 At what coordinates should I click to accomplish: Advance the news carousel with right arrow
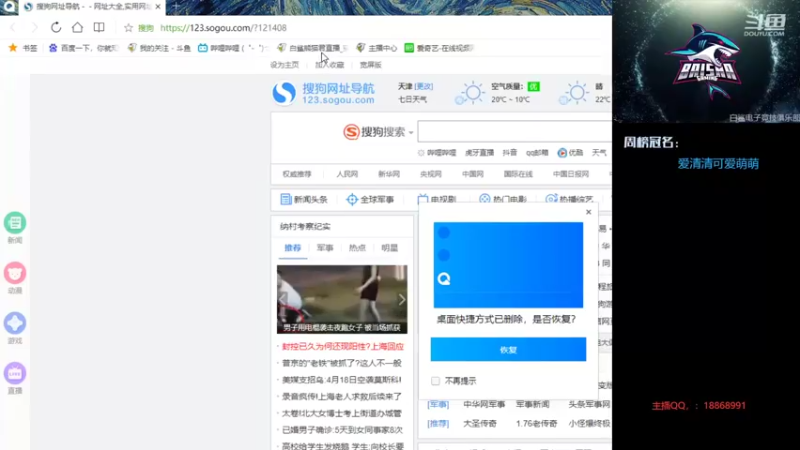pos(402,299)
